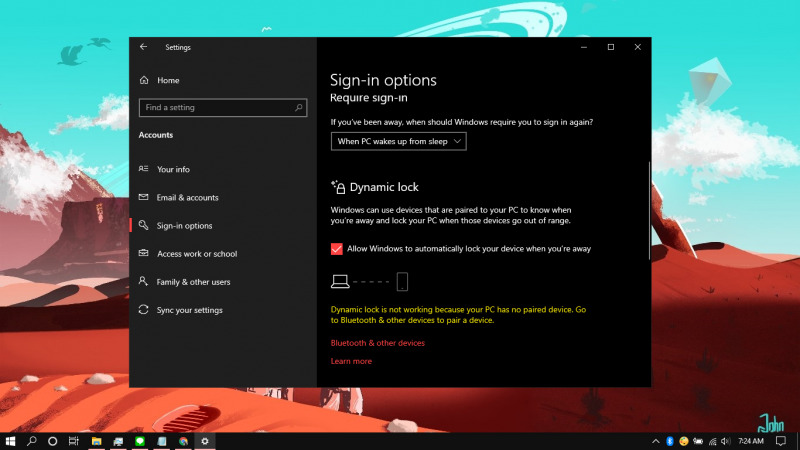Click the Bluetooth tray icon
This screenshot has width=800, height=450.
click(x=670, y=441)
